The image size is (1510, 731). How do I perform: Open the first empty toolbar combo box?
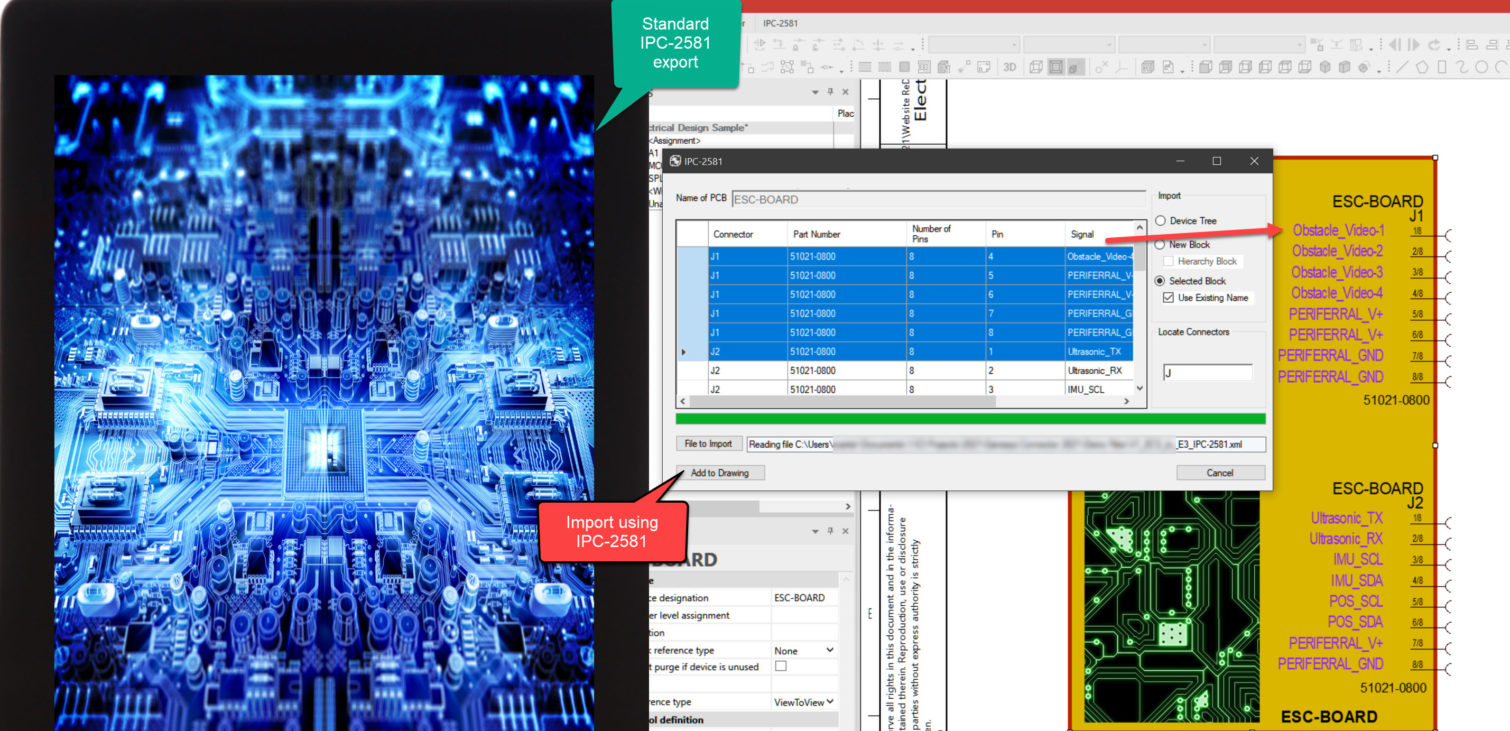(973, 45)
